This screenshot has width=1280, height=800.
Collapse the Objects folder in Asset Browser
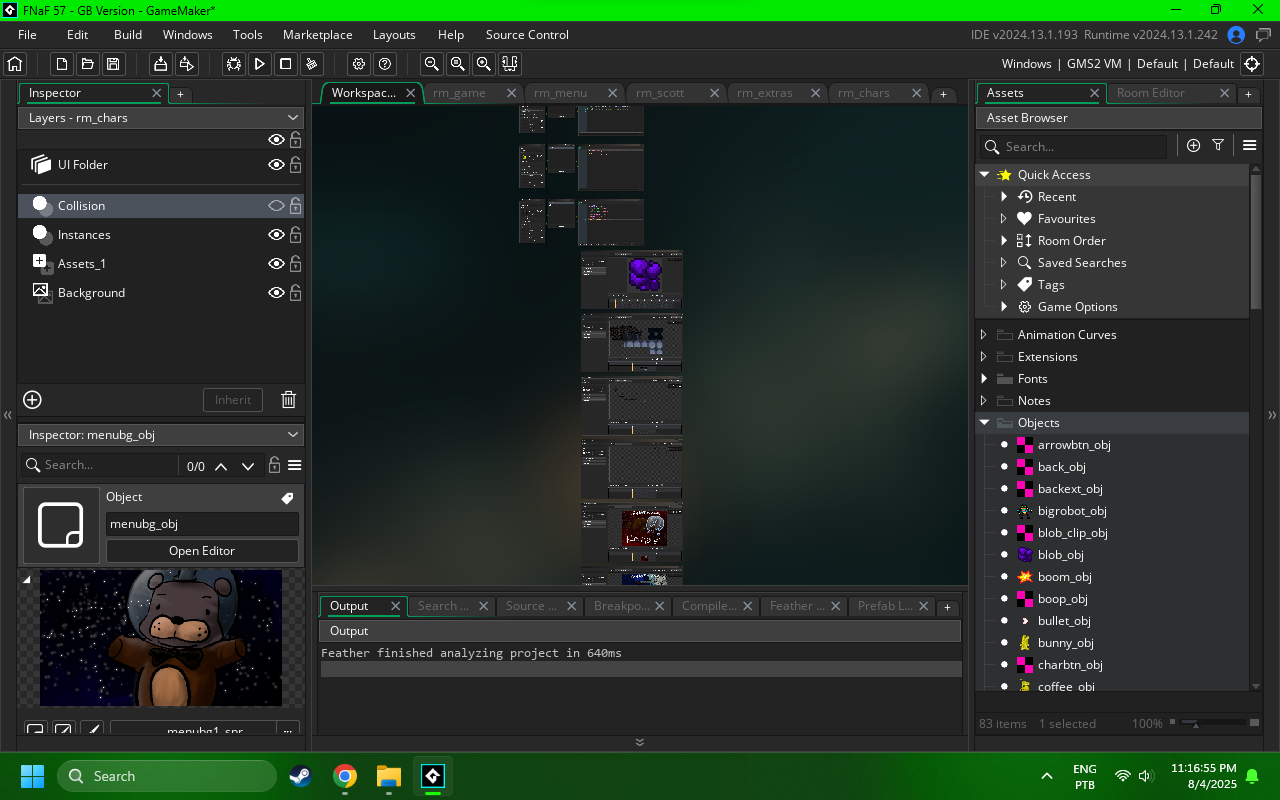(984, 422)
